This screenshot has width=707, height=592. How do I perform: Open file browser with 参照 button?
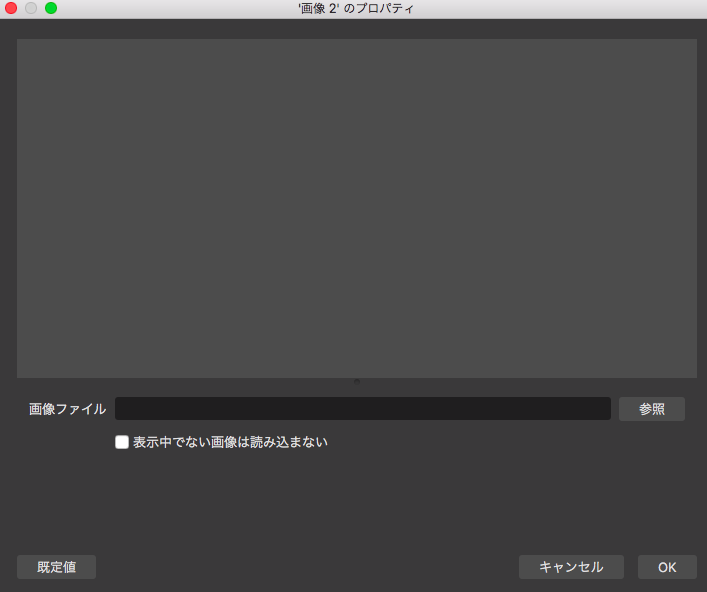click(x=652, y=409)
